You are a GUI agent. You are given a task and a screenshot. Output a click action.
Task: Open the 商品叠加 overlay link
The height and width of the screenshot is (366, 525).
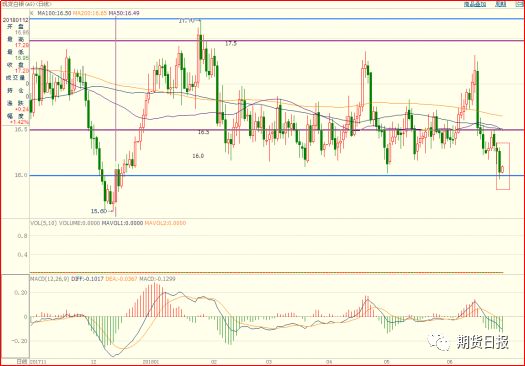point(475,4)
